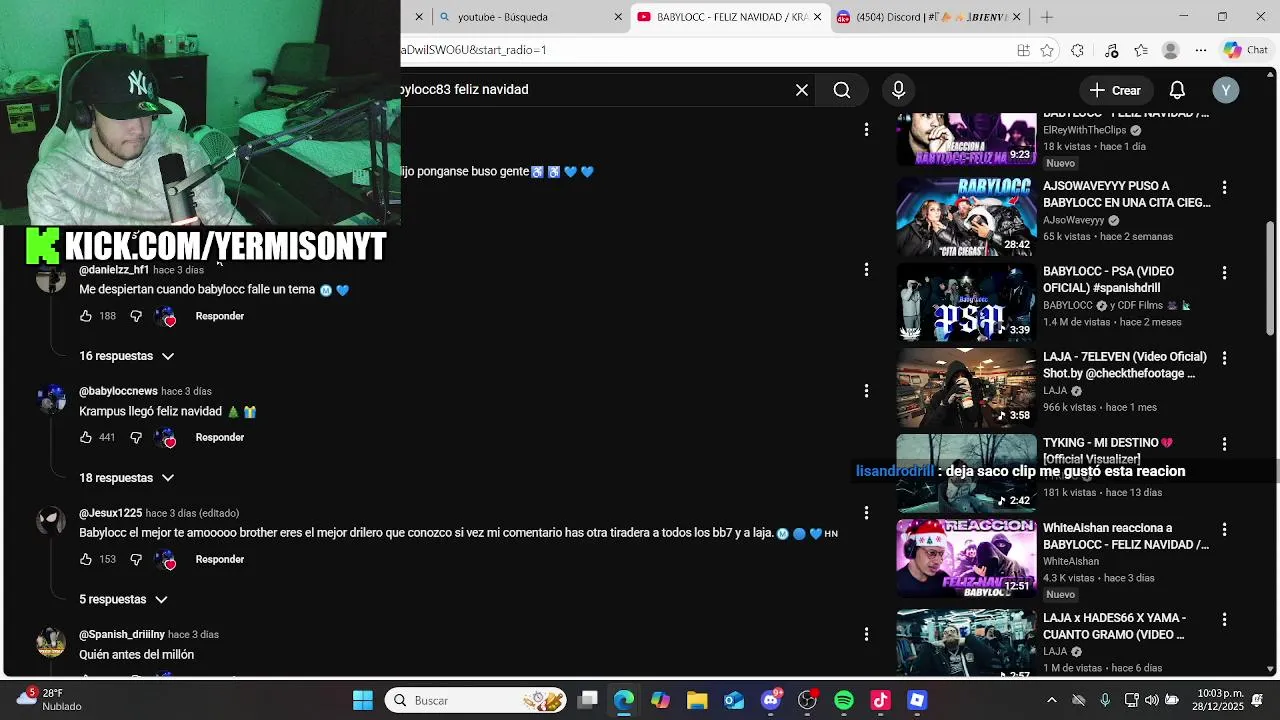
Task: Expand 16 respuestas under danielzz_hf1
Action: click(x=127, y=356)
